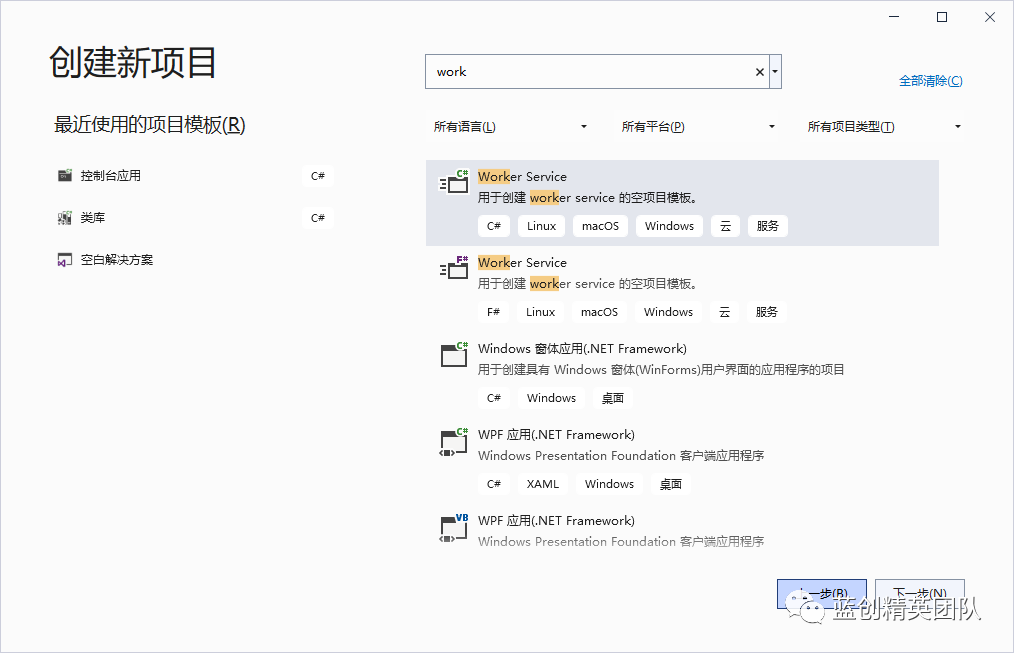1014x653 pixels.
Task: Clear the search box with the X icon
Action: click(759, 71)
